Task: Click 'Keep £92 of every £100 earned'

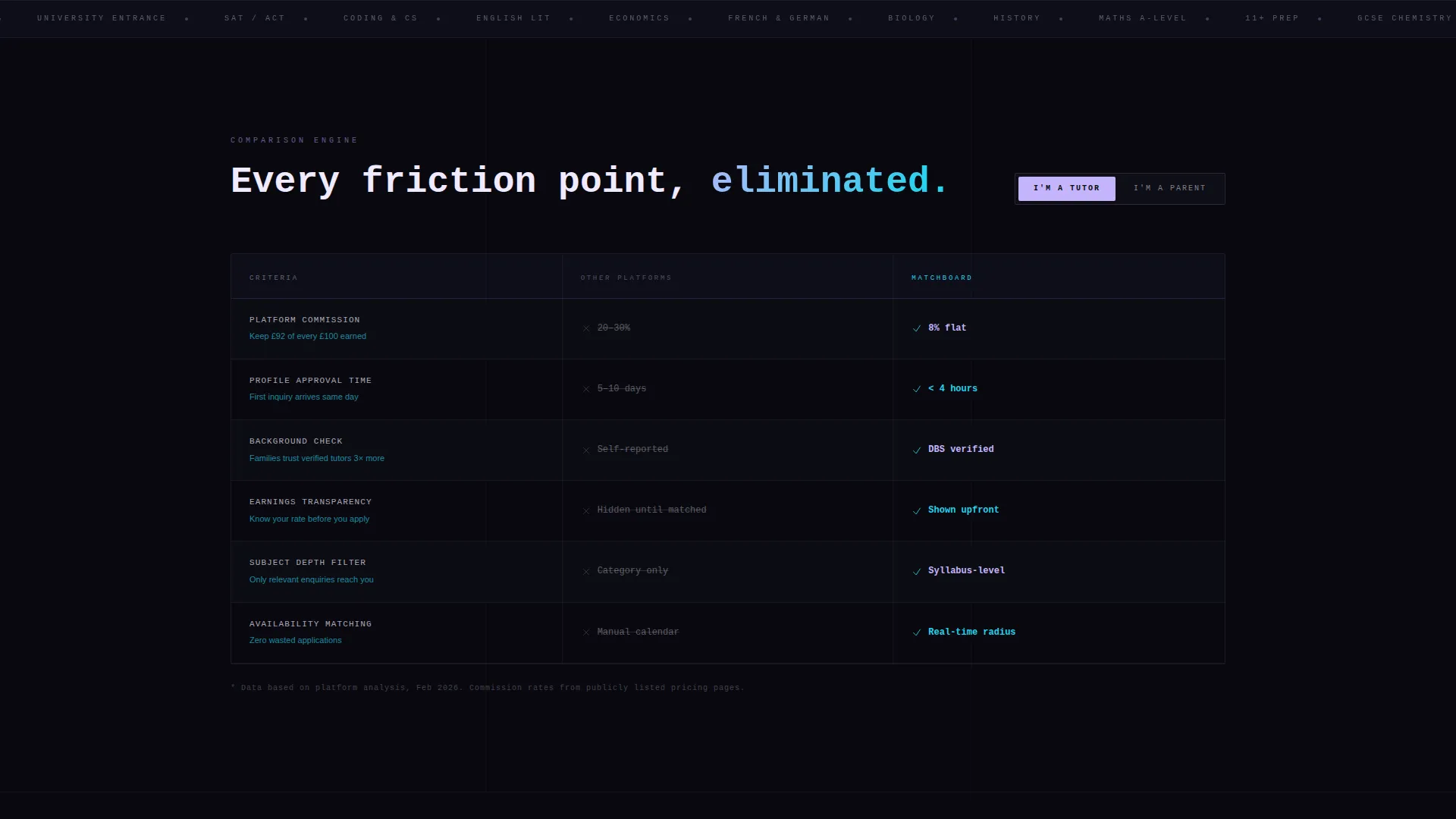Action: point(308,337)
